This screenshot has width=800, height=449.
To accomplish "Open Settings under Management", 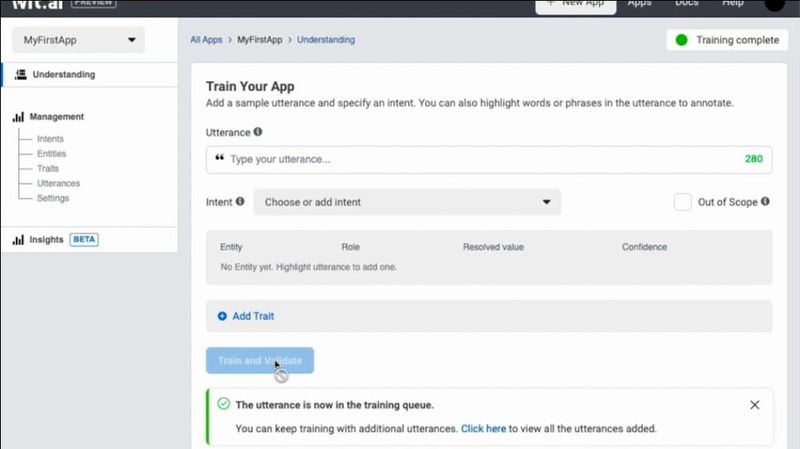I will coord(53,198).
